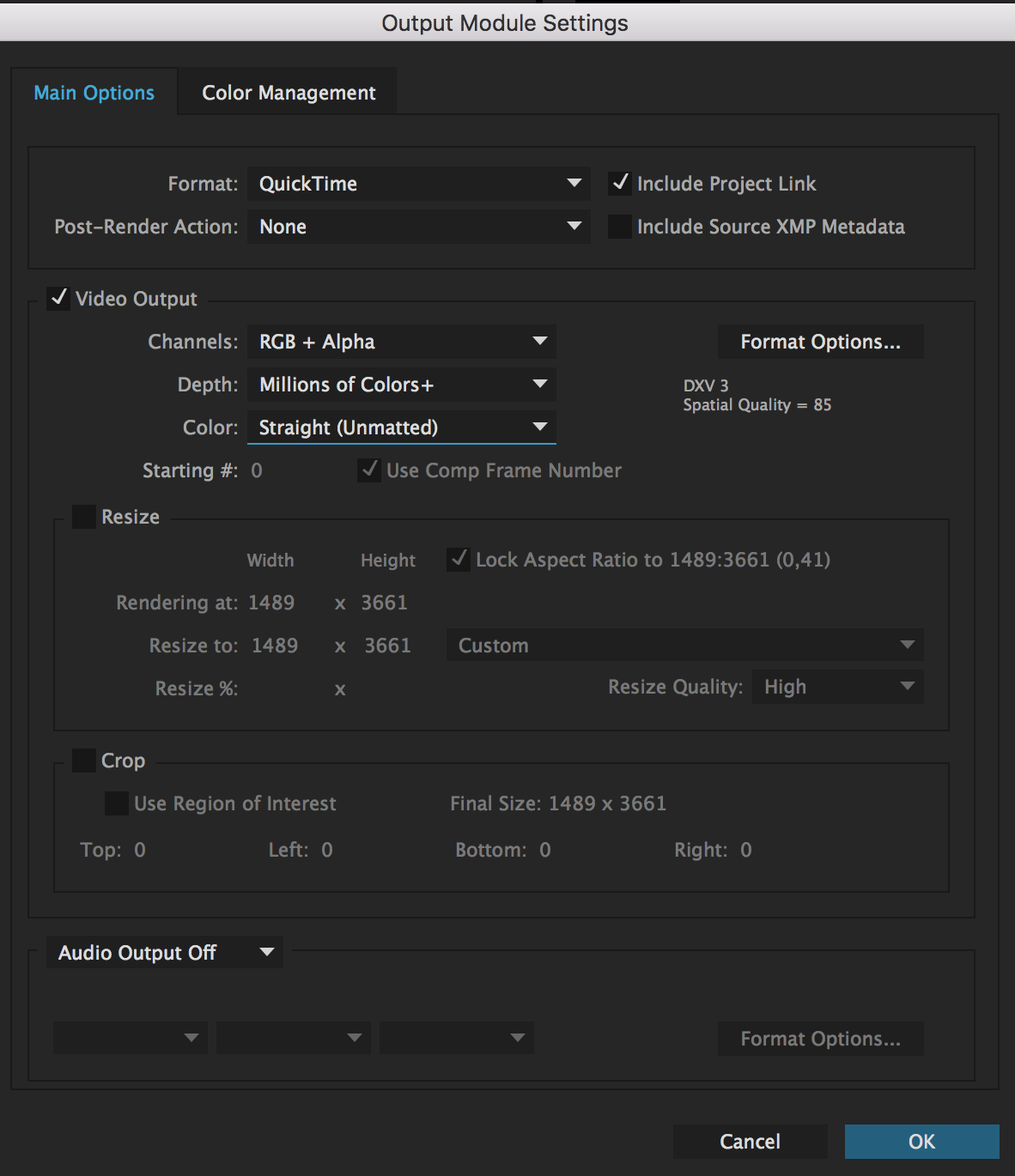Screen dimensions: 1015x1176
Task: Open the Resize Quality dropdown set to High
Action: tap(837, 687)
